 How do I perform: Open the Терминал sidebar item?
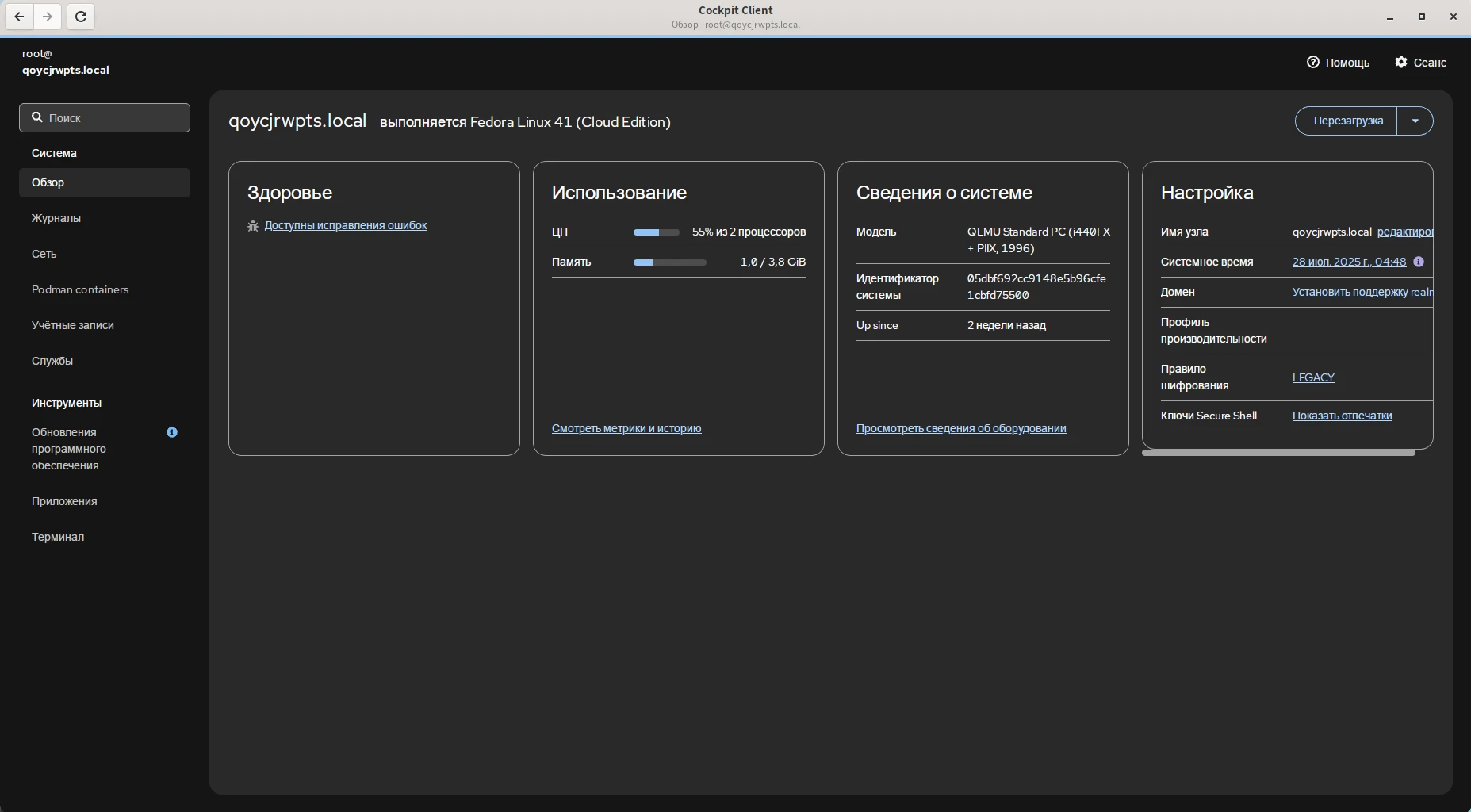58,537
